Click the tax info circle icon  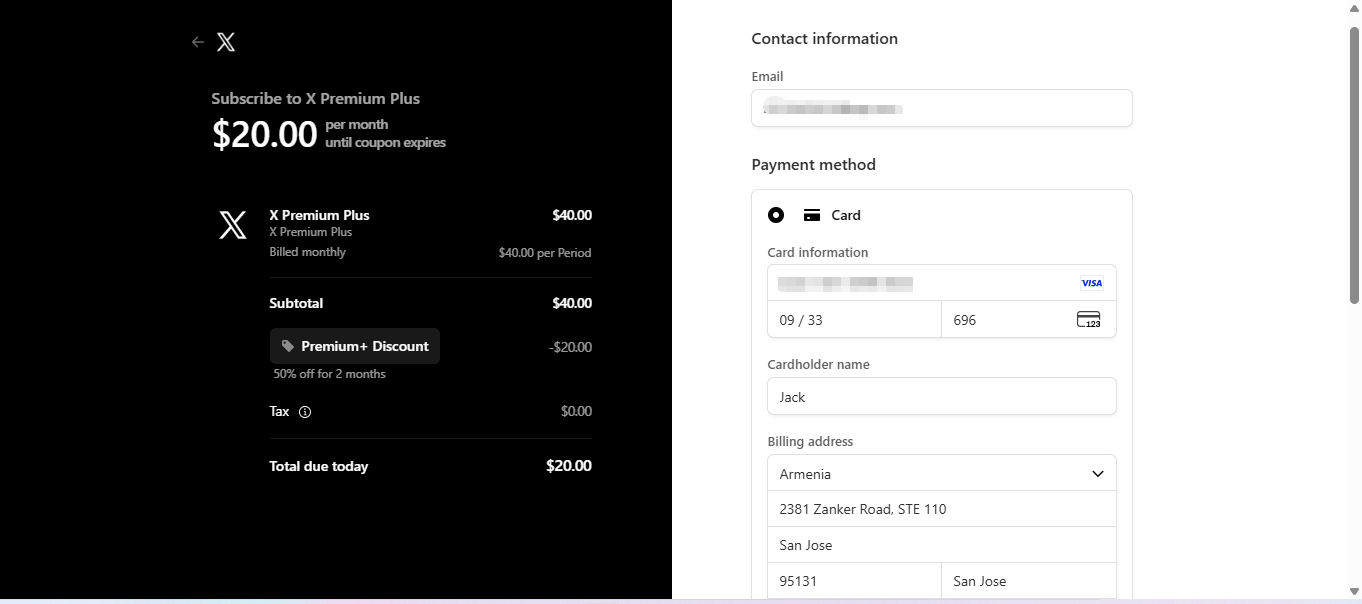305,412
